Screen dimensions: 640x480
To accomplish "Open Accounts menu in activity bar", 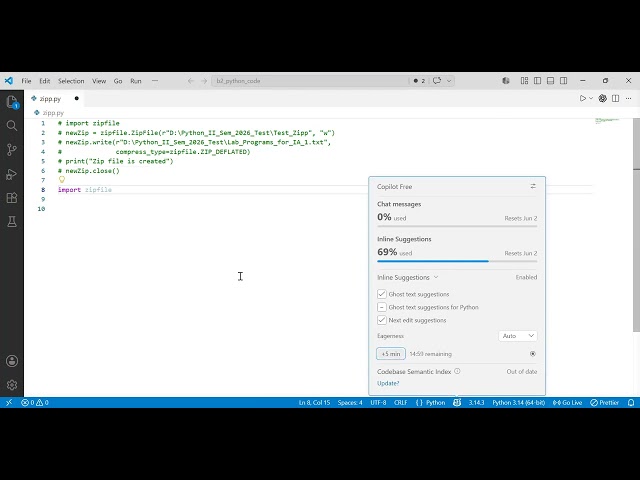I will (x=12, y=361).
